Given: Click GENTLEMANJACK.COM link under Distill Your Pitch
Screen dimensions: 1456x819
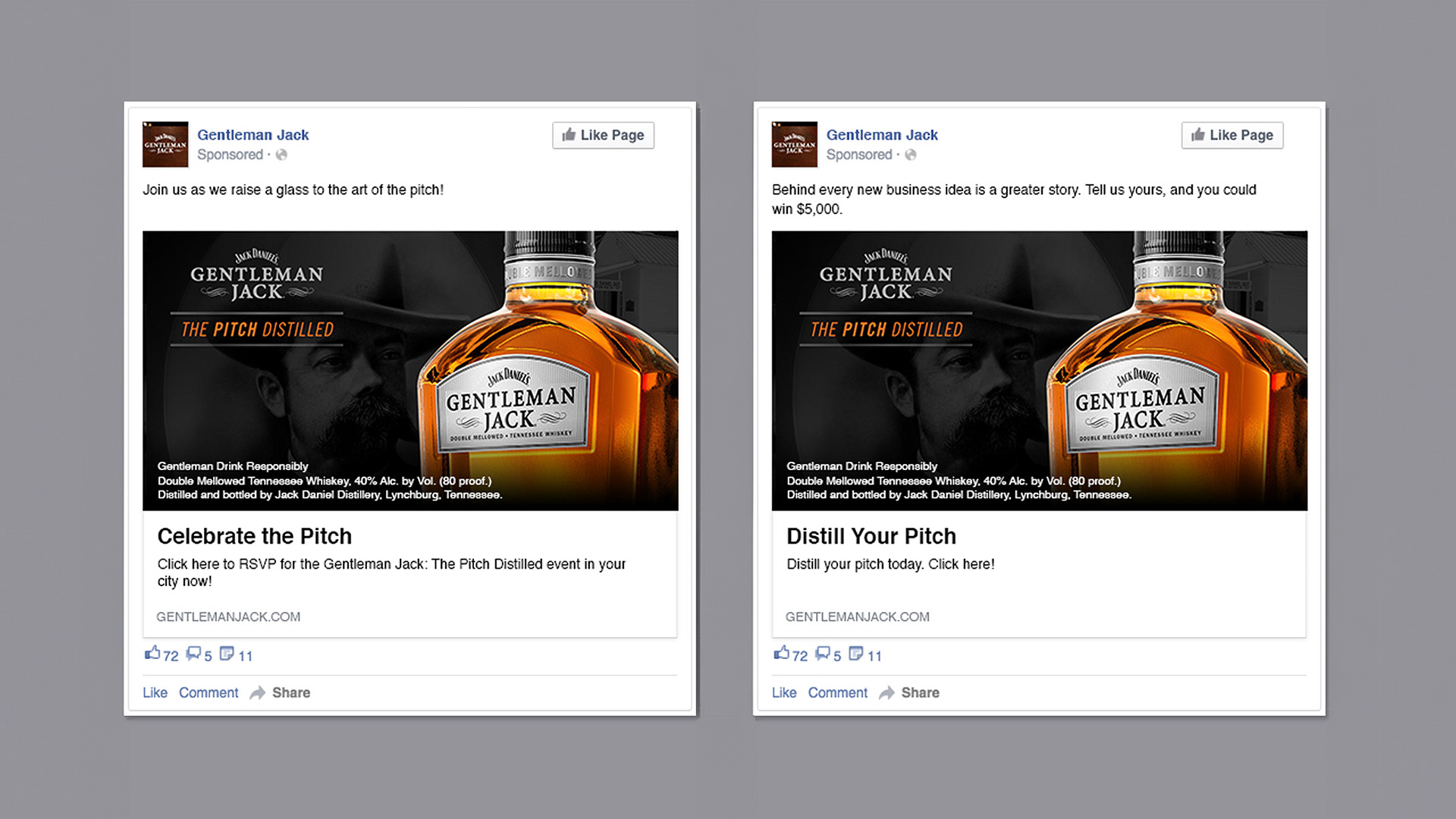Looking at the screenshot, I should pos(858,617).
